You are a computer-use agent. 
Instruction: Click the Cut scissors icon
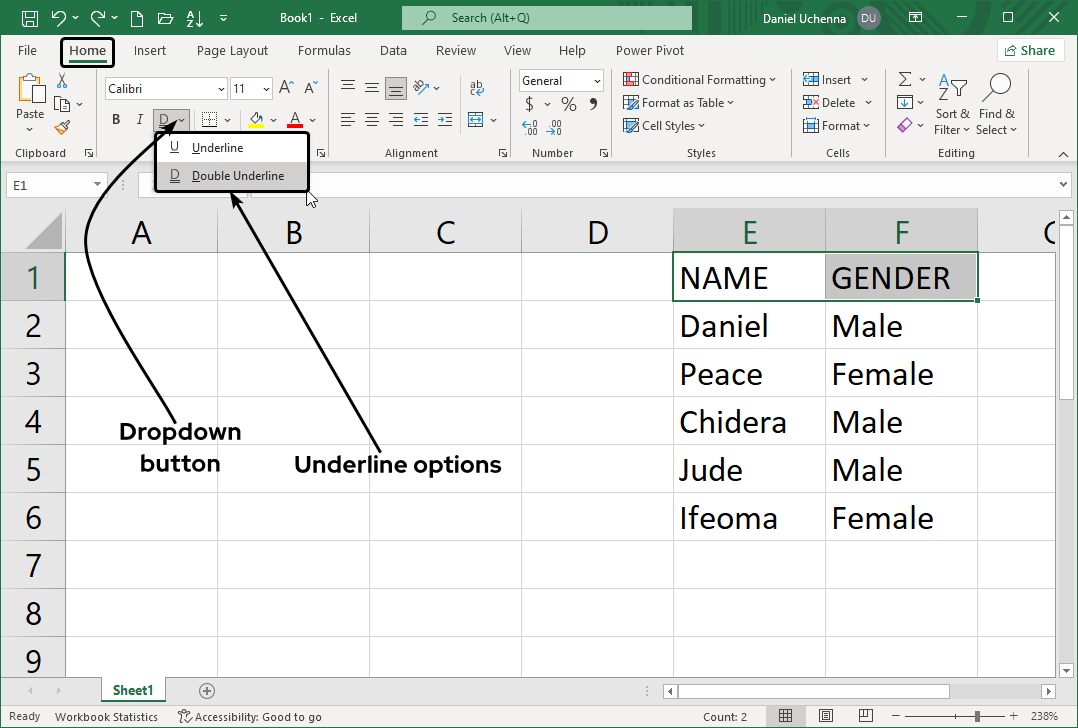62,81
